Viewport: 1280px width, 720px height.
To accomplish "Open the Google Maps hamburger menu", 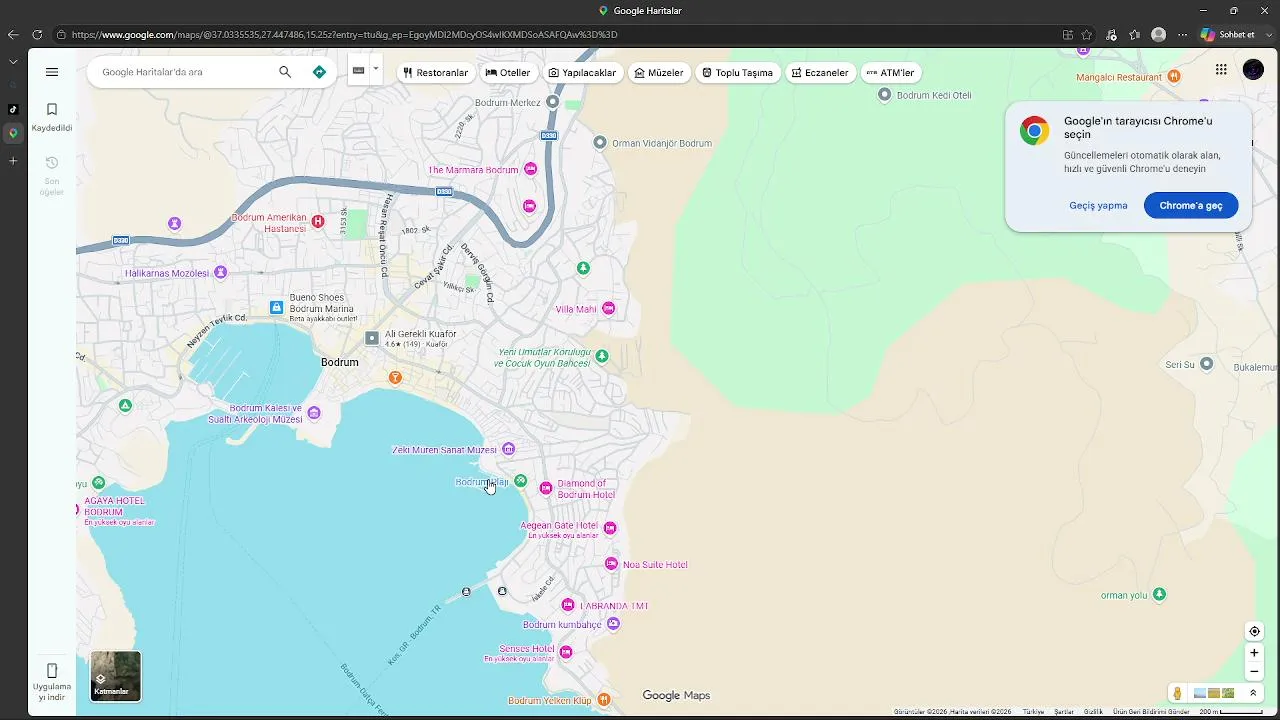I will pyautogui.click(x=52, y=72).
